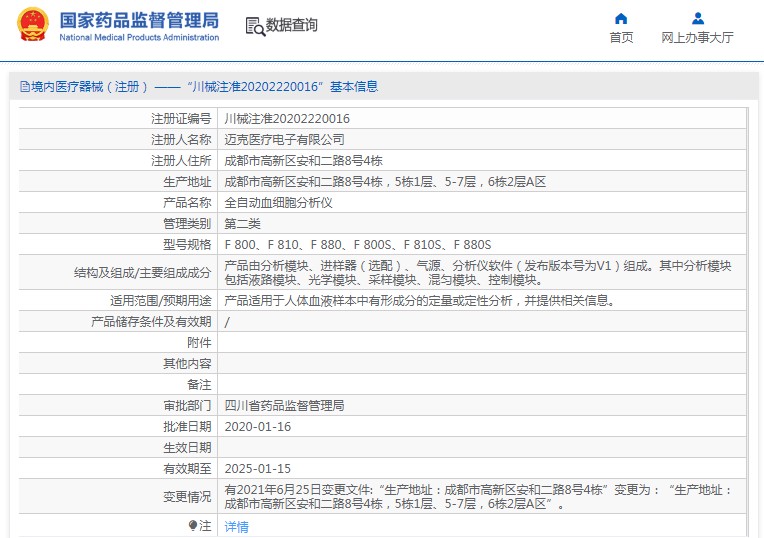Click the 变更情况 label
Viewport: 764px width, 538px height.
click(187, 497)
